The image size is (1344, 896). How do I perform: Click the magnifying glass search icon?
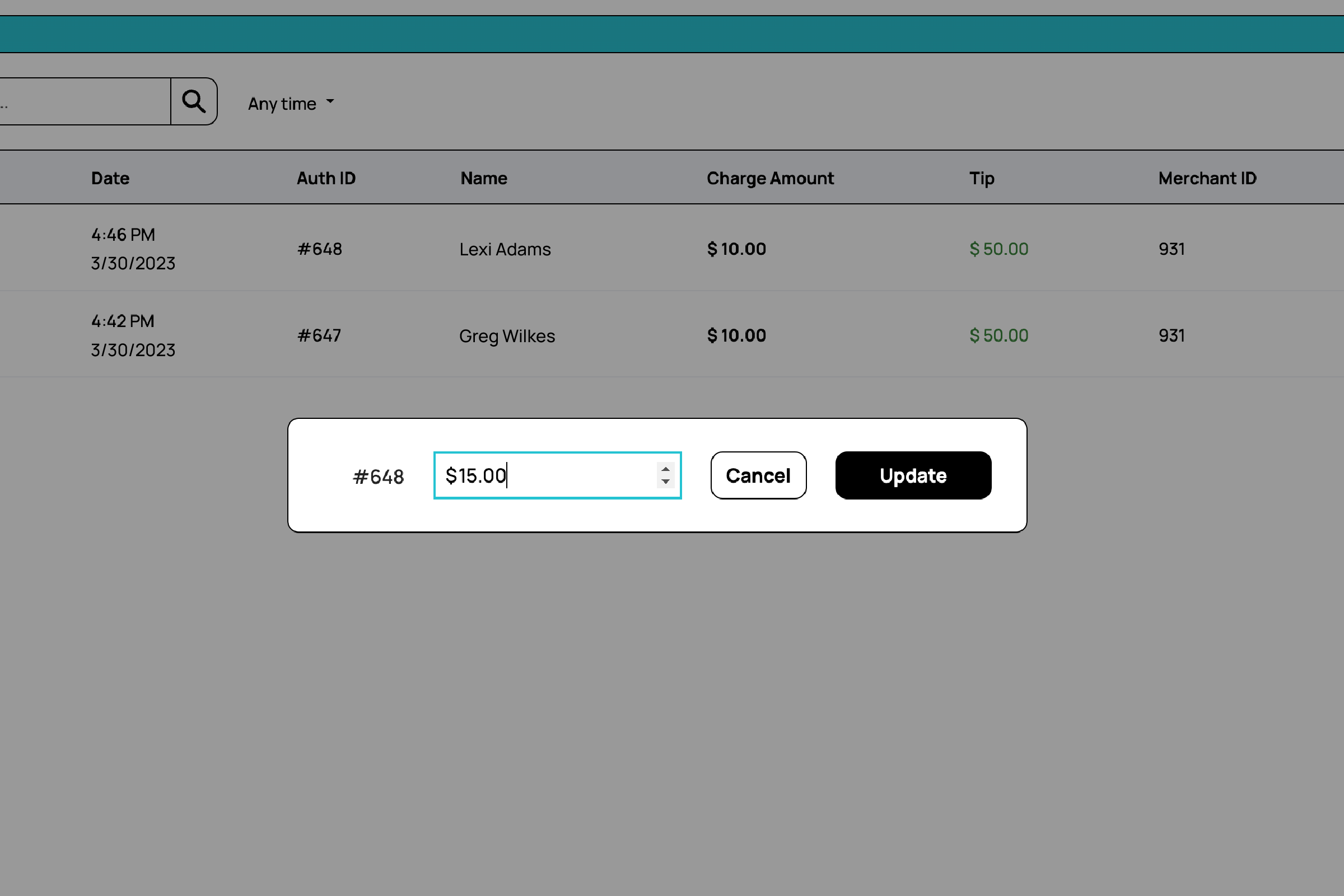[194, 102]
